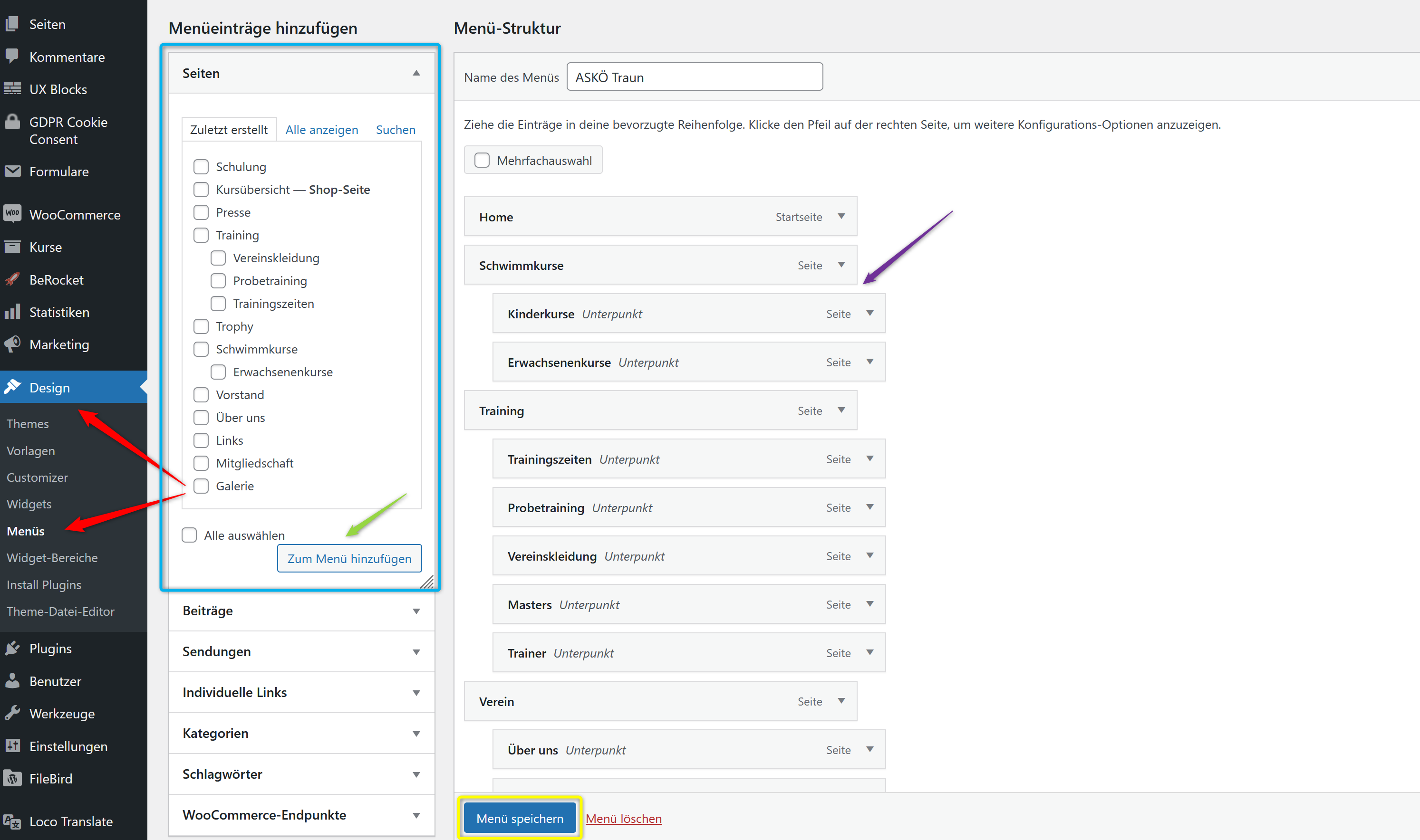
Task: Enable the Alle auswählen checkbox
Action: click(x=189, y=535)
